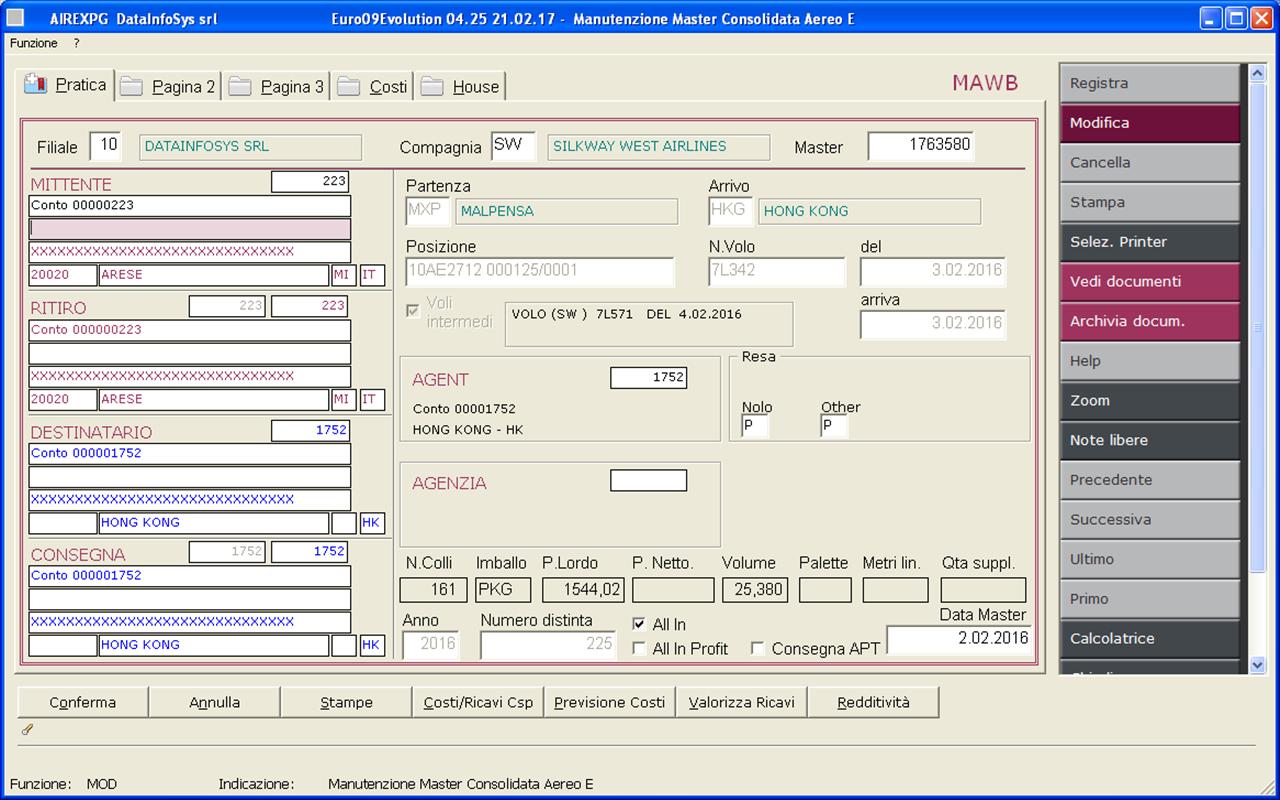Screen dimensions: 1280x800
Task: Click the Stampe button
Action: 346,702
